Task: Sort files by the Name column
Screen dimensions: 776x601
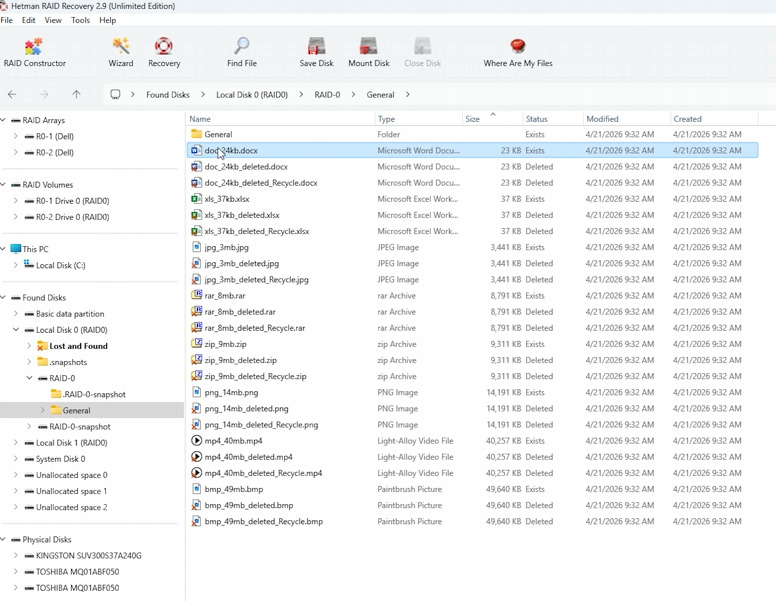Action: tap(281, 119)
